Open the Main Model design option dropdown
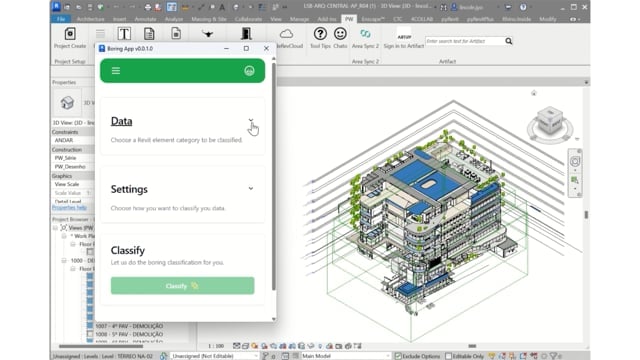The image size is (640, 360). (345, 356)
